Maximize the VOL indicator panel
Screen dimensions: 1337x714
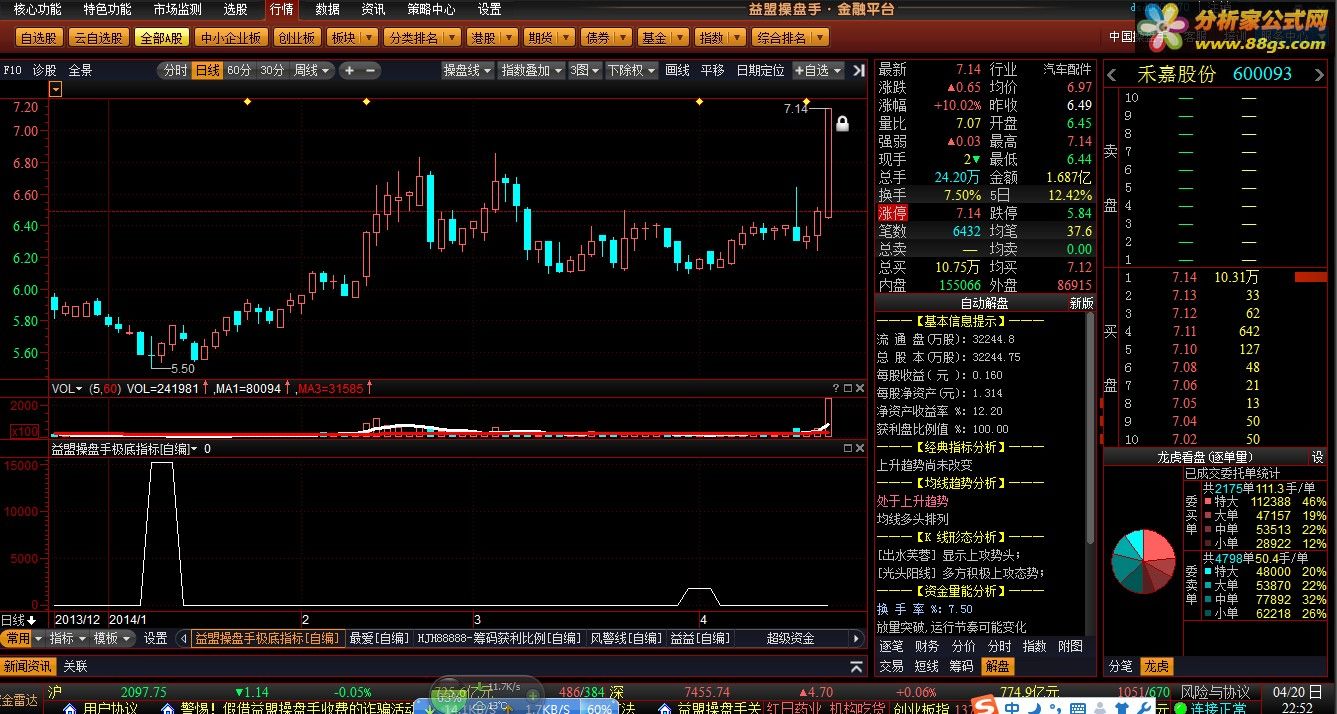847,387
